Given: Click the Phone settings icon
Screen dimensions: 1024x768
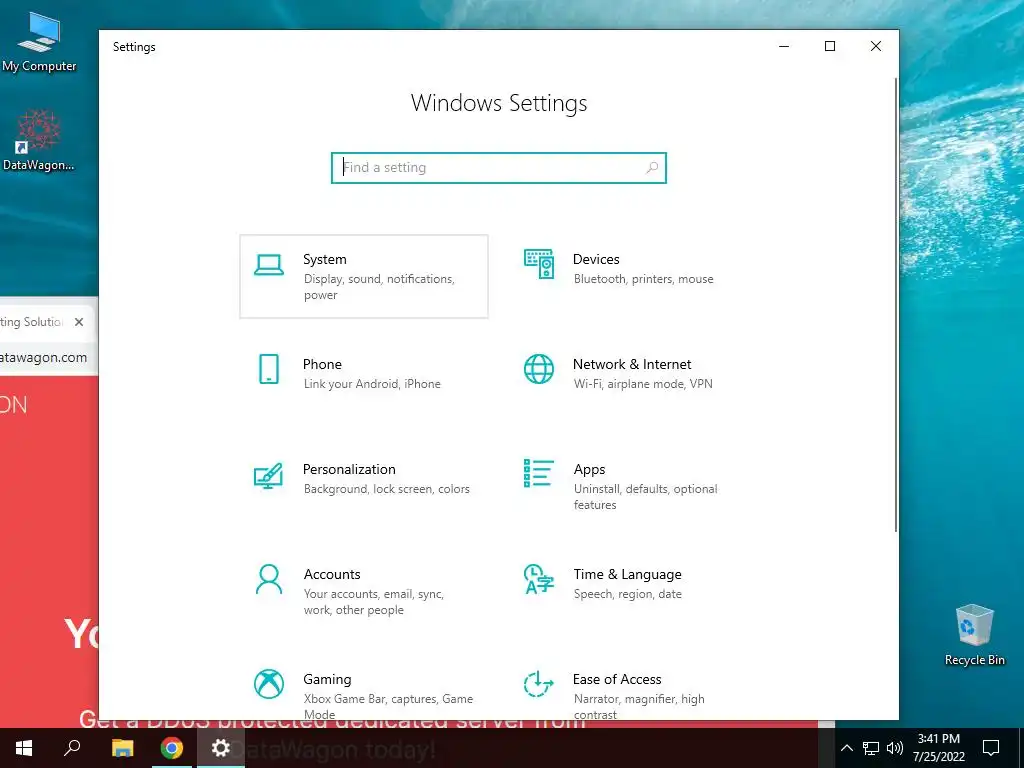Looking at the screenshot, I should [268, 369].
